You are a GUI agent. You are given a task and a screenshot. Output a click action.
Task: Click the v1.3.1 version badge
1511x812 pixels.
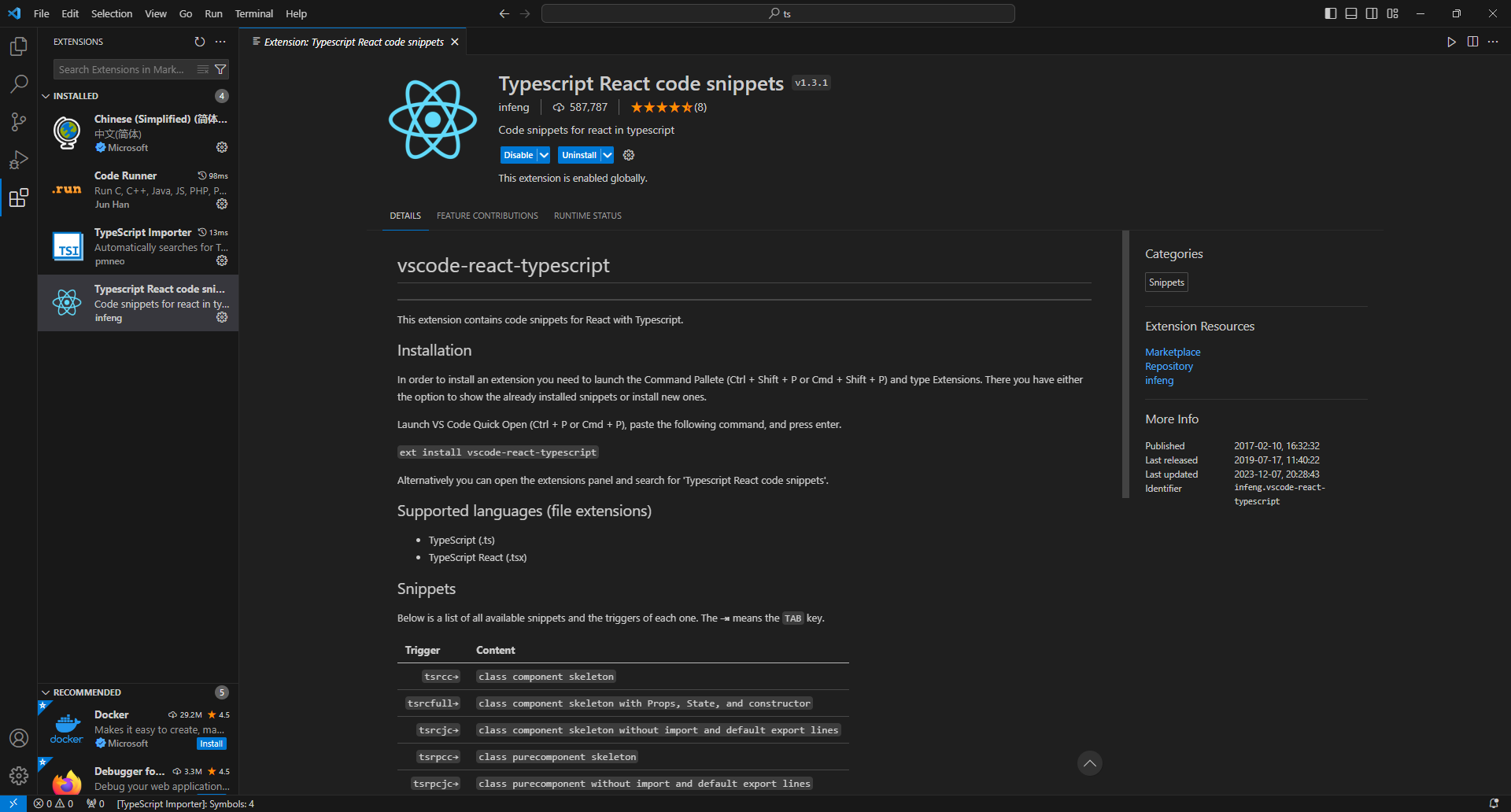[811, 83]
